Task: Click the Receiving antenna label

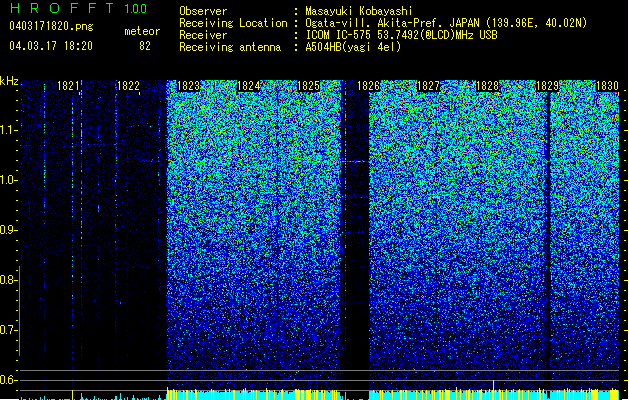Action: pos(230,47)
